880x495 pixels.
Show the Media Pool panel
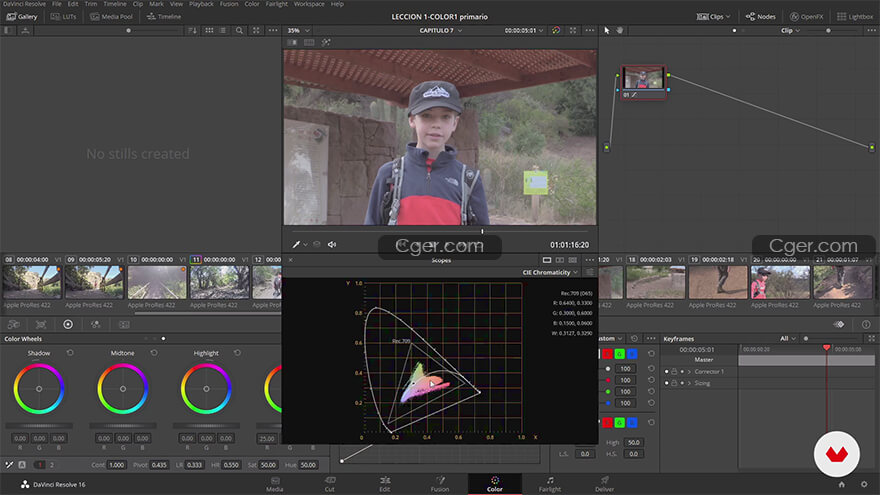[112, 17]
